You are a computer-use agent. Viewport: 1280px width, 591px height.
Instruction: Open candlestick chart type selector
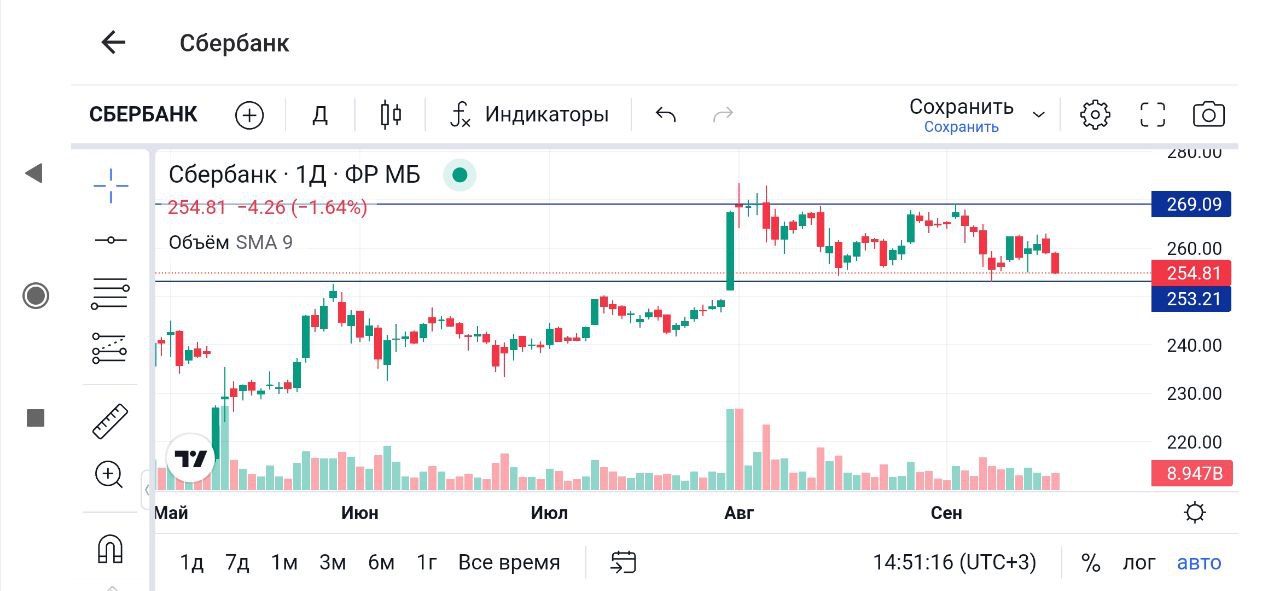pyautogui.click(x=391, y=115)
